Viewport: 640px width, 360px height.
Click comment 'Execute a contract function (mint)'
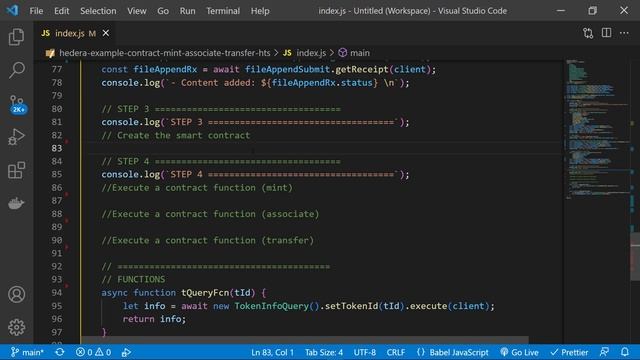197,188
